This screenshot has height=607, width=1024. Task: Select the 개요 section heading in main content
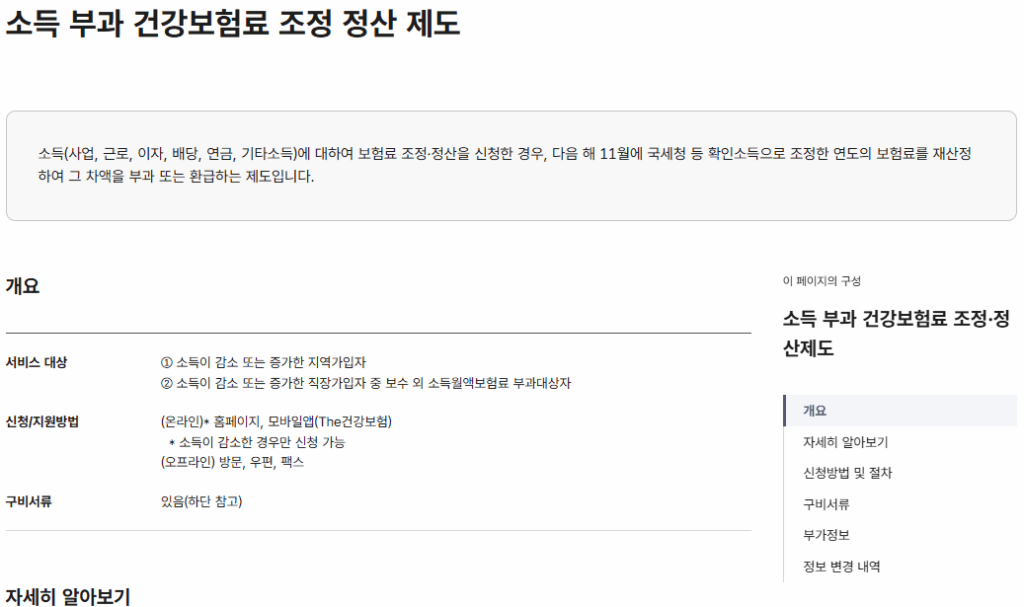coord(23,286)
